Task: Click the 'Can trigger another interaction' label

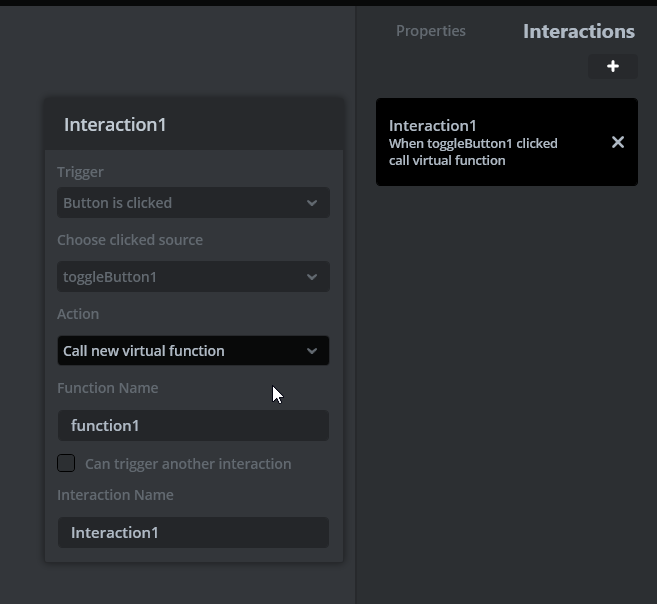Action: coord(188,464)
